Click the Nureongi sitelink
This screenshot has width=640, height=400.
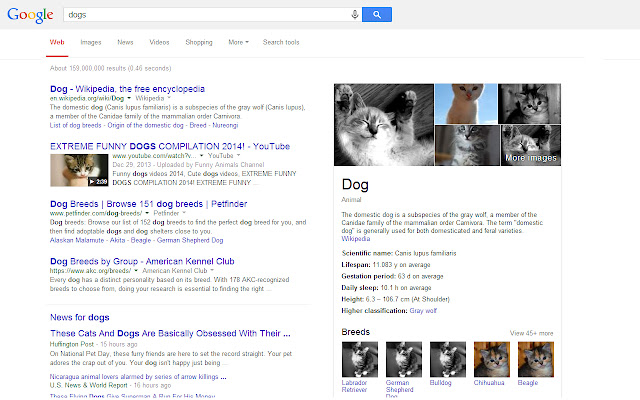click(x=225, y=125)
